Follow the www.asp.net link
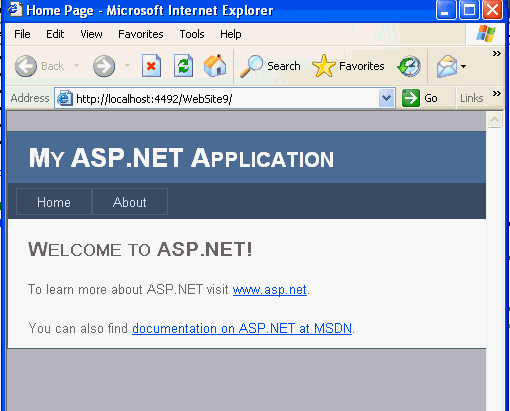This screenshot has width=510, height=411. tap(270, 290)
